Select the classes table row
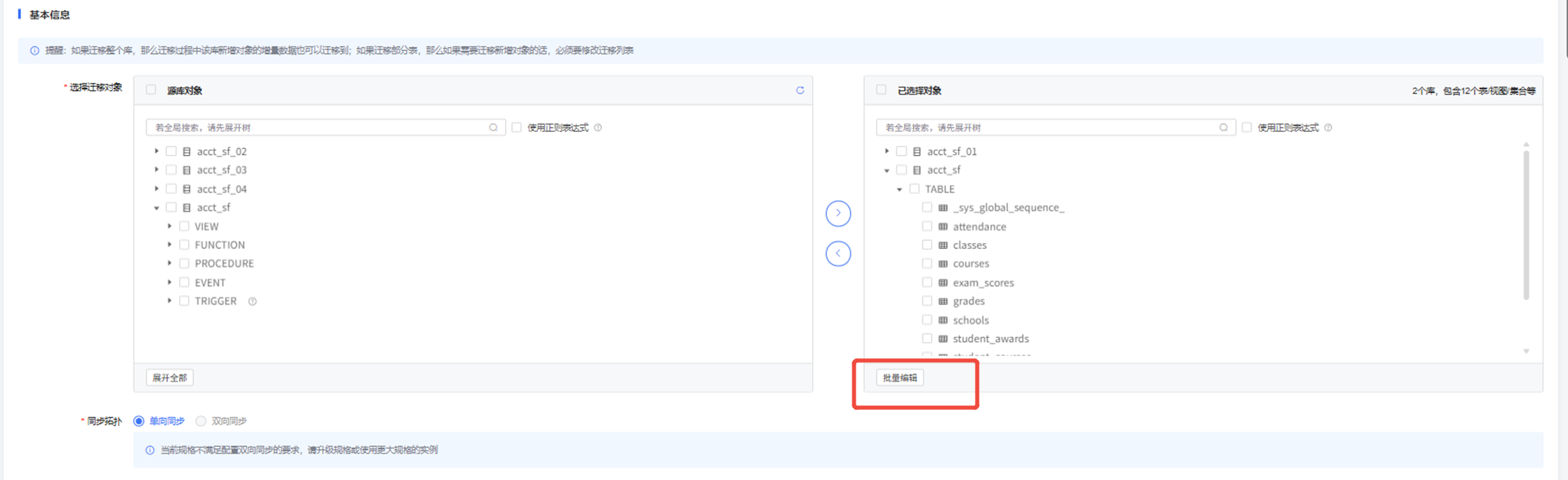Screen dimensions: 1568x480 click(969, 245)
